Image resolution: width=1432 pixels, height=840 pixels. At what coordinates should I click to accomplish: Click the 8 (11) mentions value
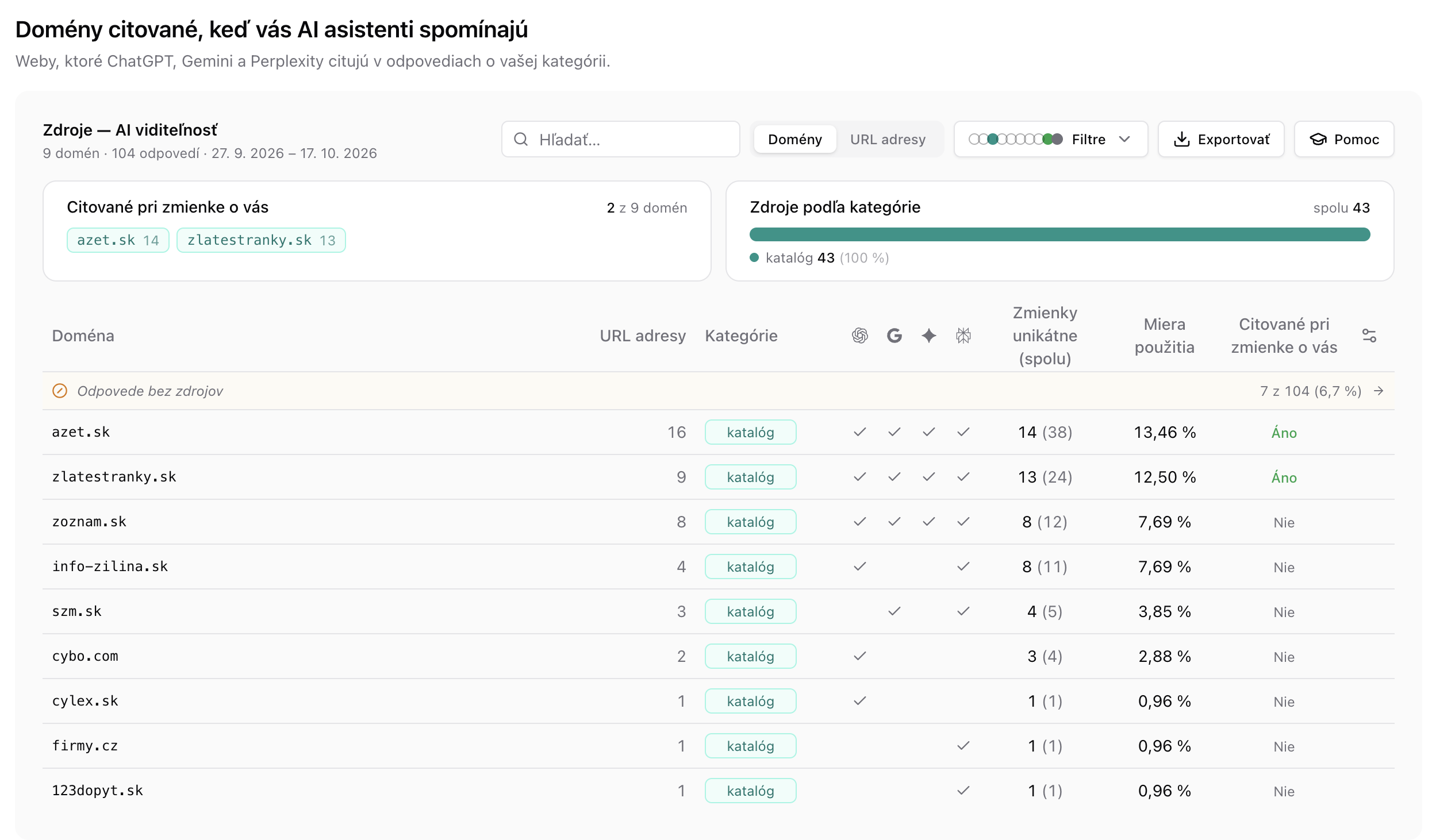1045,567
